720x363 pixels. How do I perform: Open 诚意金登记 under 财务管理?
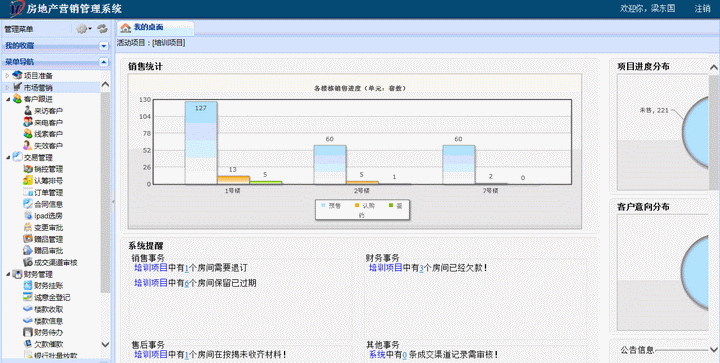tap(52, 297)
